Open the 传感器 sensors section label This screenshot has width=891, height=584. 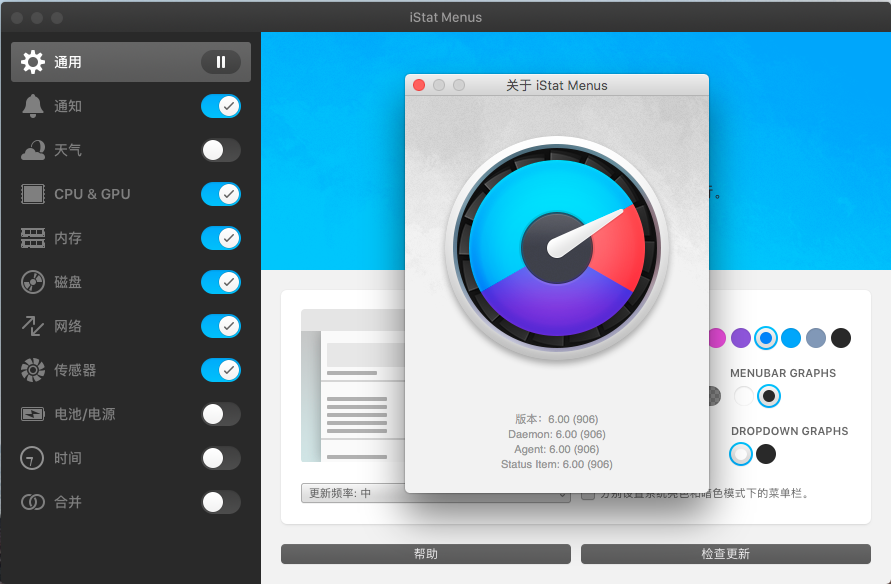coord(75,370)
